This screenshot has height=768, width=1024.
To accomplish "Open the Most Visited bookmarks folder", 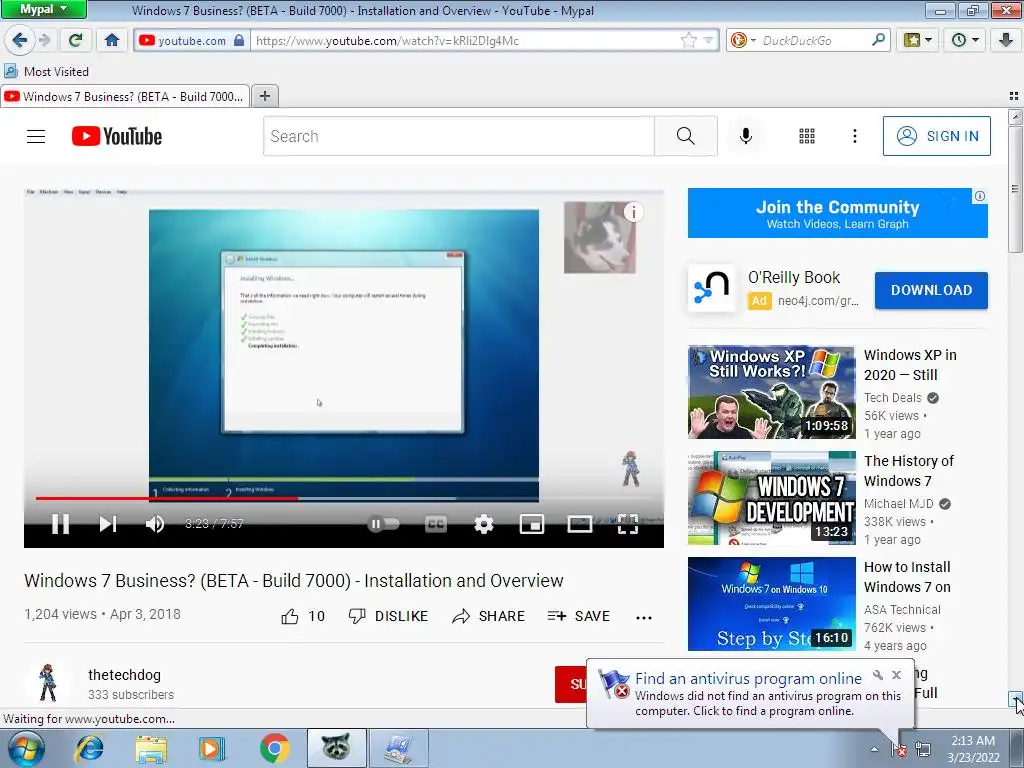I will pos(47,71).
